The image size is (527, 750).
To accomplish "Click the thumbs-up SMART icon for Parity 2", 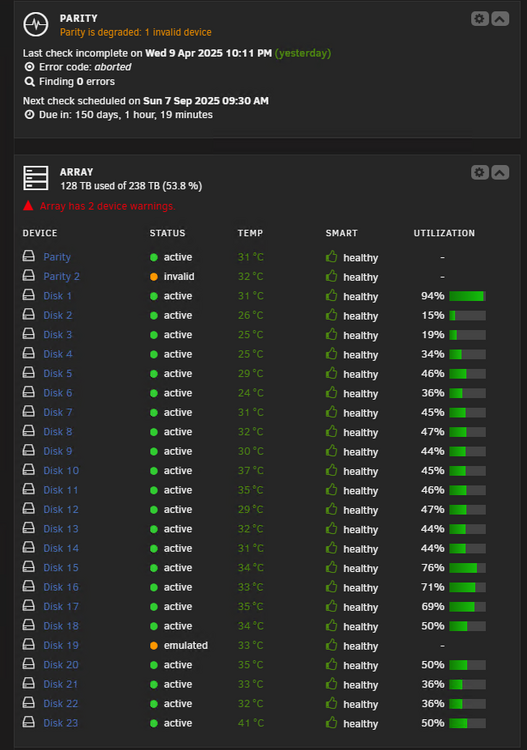I will click(x=331, y=276).
